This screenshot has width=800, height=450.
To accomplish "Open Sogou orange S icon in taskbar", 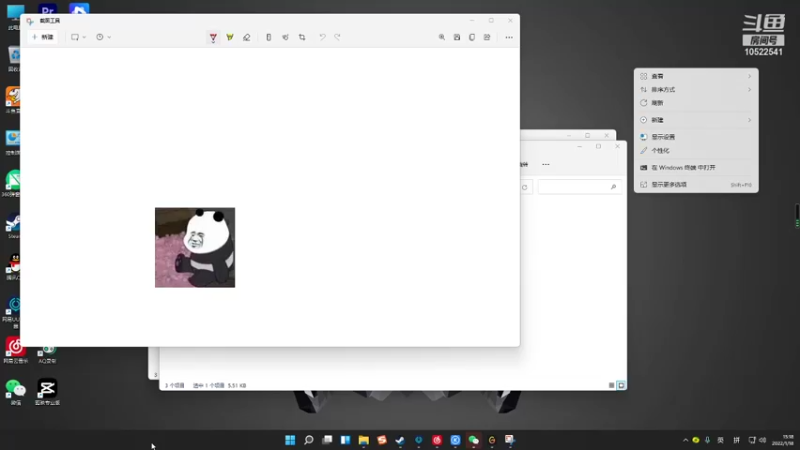I will coord(382,440).
